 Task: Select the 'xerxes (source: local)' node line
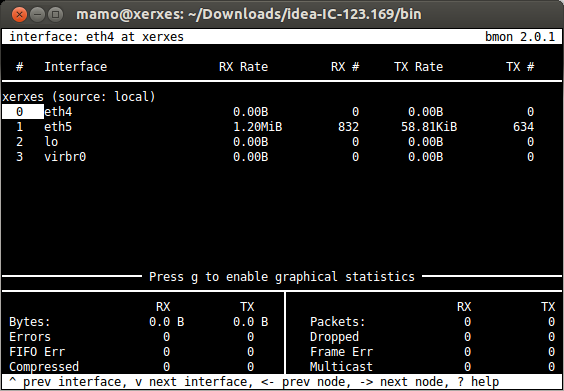coord(79,97)
